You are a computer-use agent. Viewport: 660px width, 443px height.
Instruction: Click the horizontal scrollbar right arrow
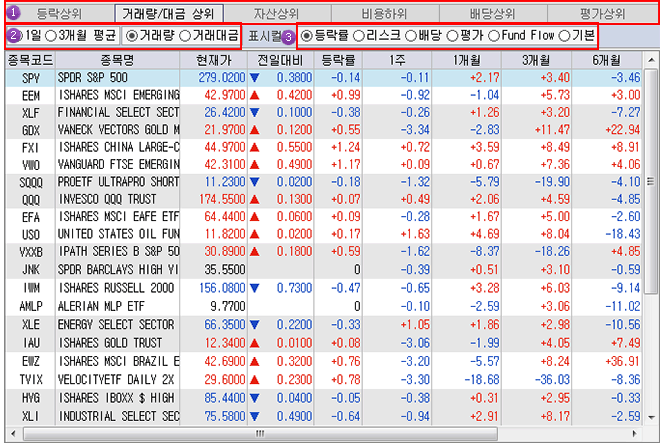[634, 433]
